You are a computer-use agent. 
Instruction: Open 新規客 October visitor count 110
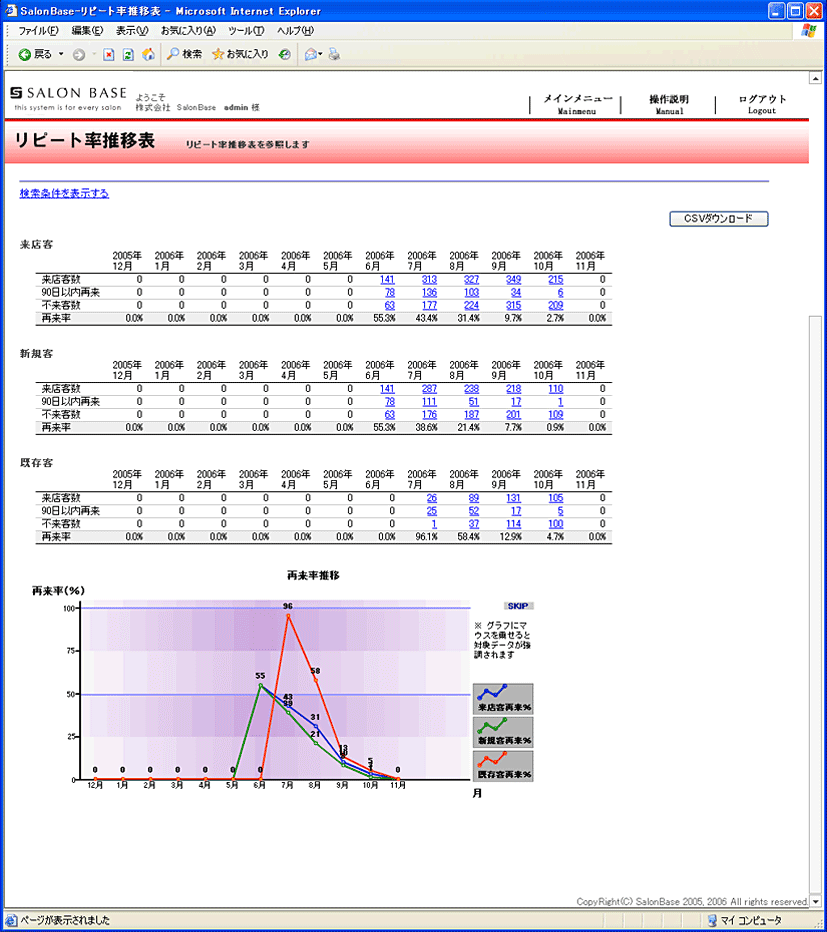(x=556, y=389)
